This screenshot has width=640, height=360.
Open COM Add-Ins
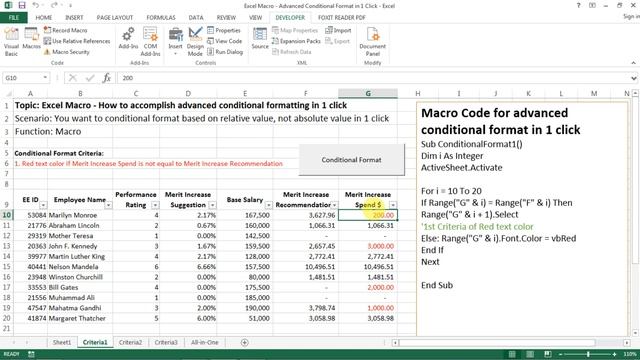[150, 42]
